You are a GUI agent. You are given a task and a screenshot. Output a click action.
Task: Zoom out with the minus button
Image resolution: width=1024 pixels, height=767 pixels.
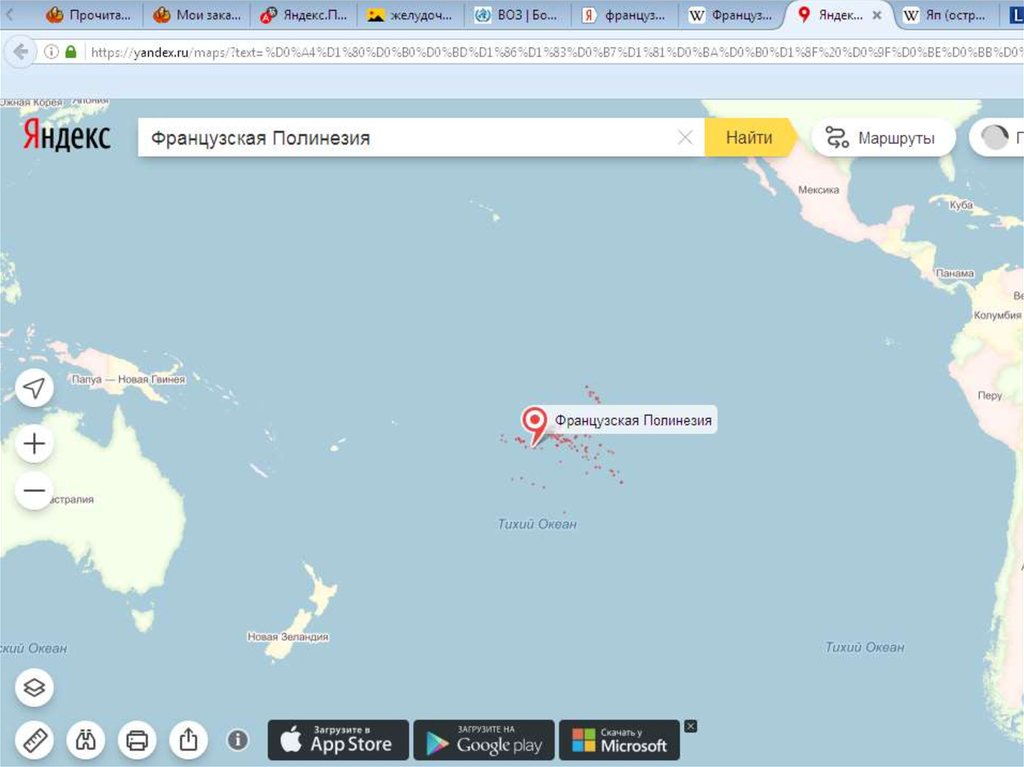coord(35,491)
